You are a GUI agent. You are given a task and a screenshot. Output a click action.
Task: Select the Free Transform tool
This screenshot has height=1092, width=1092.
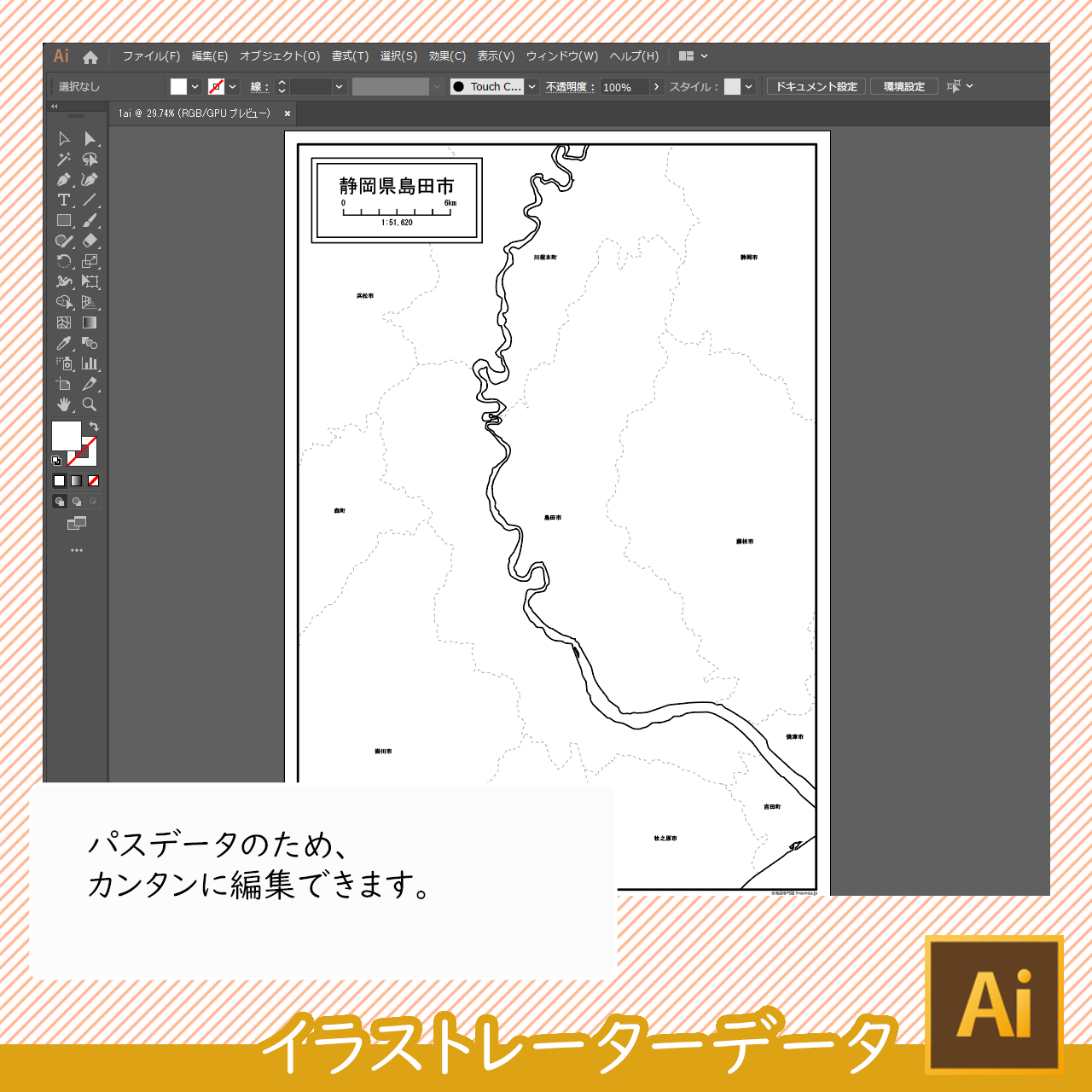pyautogui.click(x=90, y=282)
